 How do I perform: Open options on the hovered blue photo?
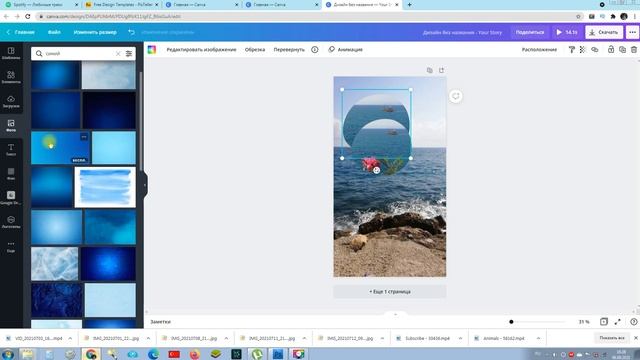click(84, 137)
